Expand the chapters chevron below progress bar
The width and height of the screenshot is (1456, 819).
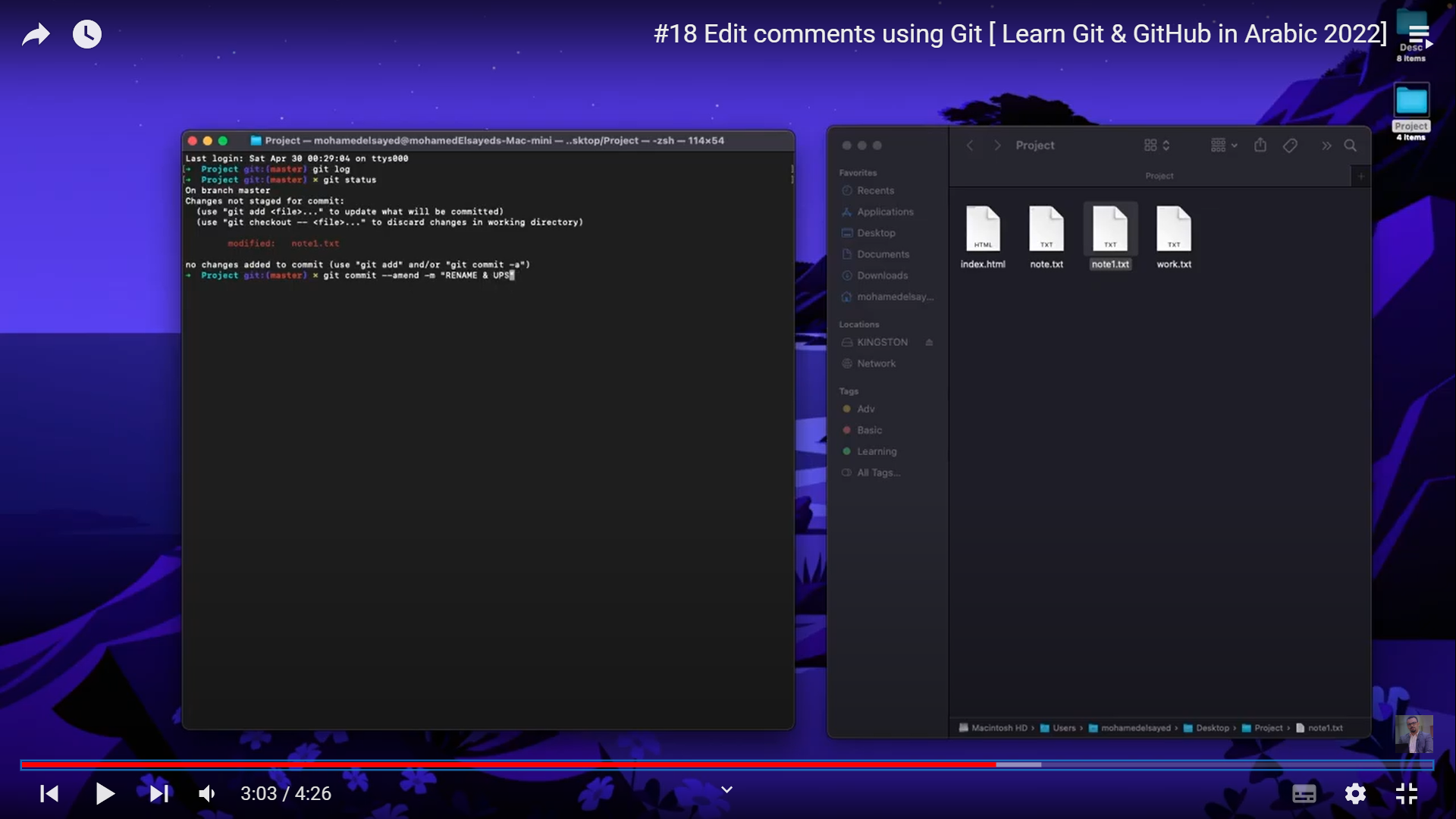[726, 789]
